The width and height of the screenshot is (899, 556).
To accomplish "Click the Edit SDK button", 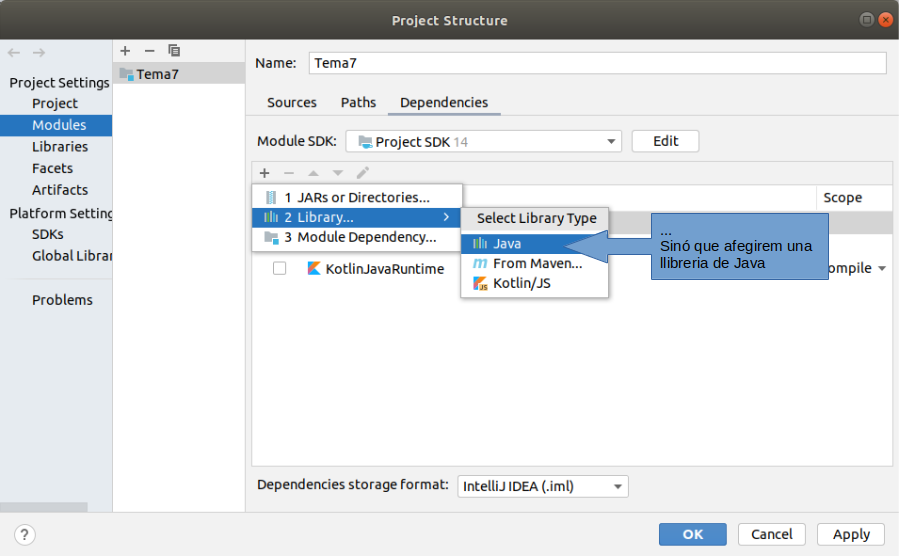I will [x=665, y=141].
